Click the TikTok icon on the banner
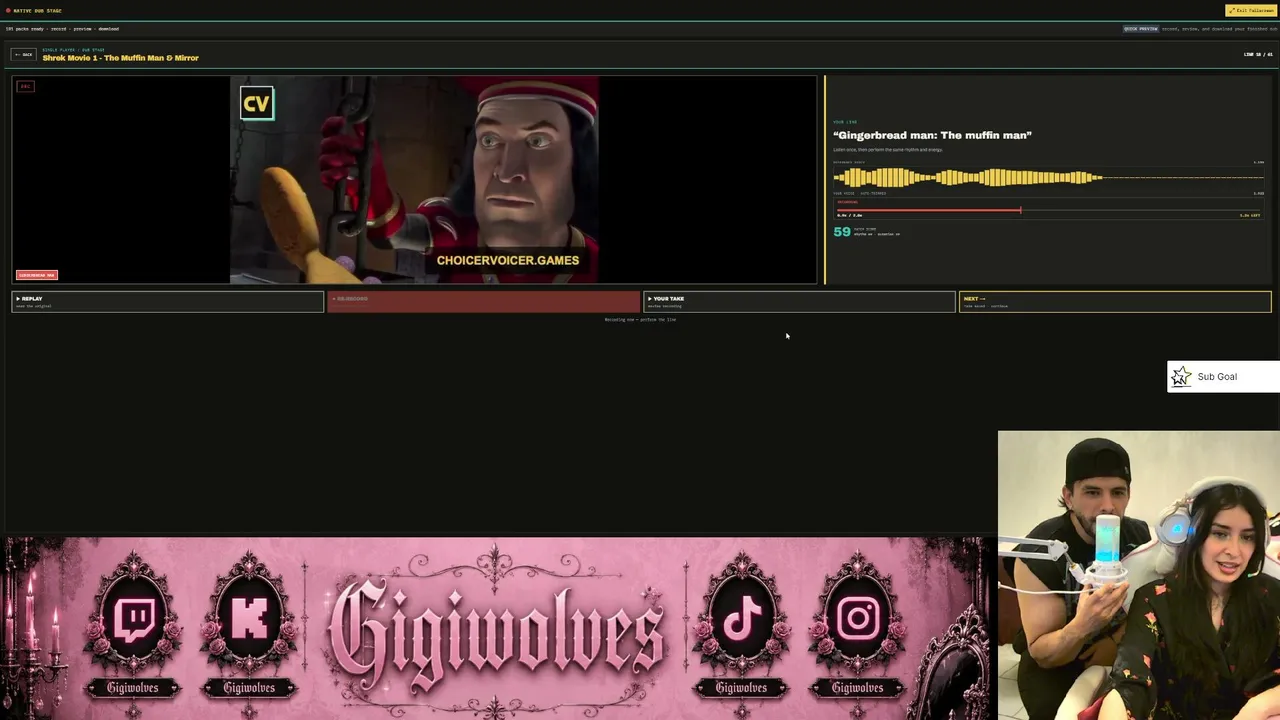Image resolution: width=1280 pixels, height=720 pixels. point(742,619)
